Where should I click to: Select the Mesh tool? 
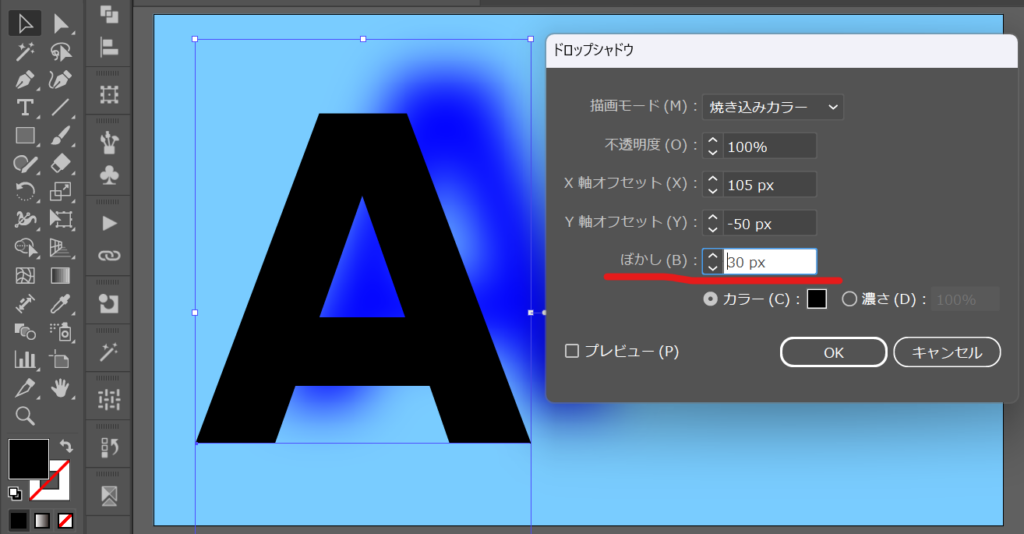coord(25,275)
